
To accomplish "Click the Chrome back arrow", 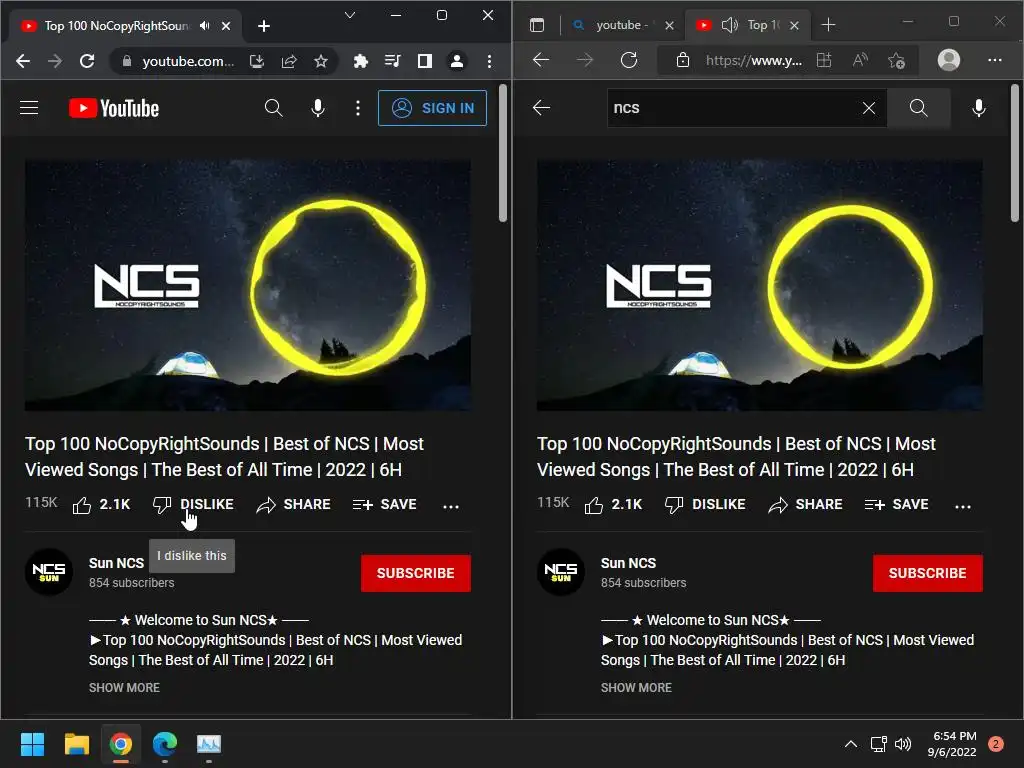I will 23,61.
